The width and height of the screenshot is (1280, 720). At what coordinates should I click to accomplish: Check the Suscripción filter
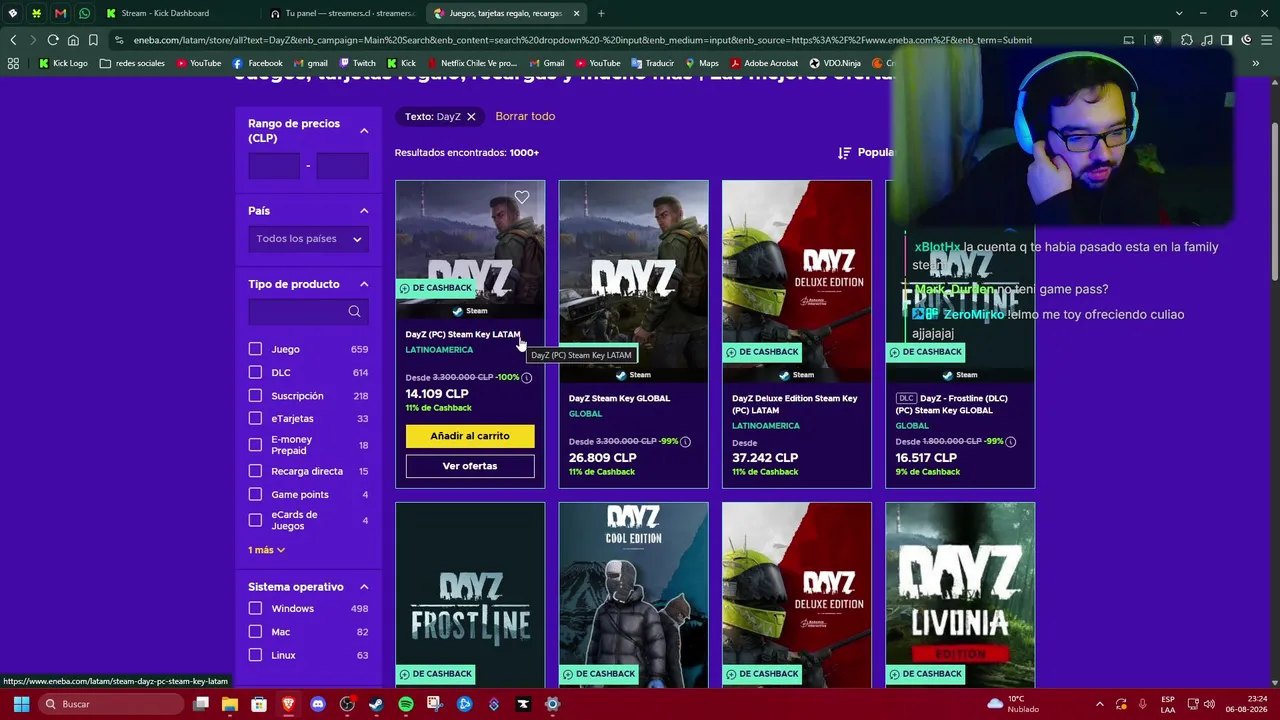(x=255, y=396)
